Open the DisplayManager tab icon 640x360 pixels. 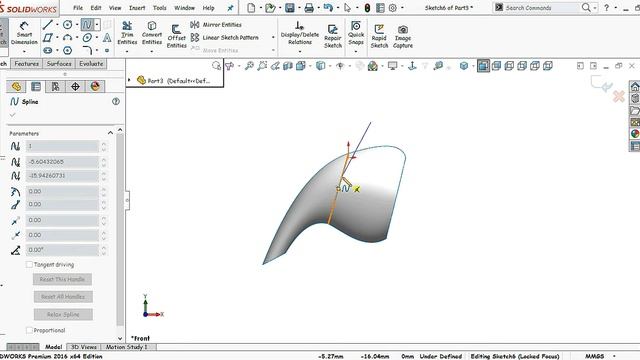pyautogui.click(x=95, y=87)
